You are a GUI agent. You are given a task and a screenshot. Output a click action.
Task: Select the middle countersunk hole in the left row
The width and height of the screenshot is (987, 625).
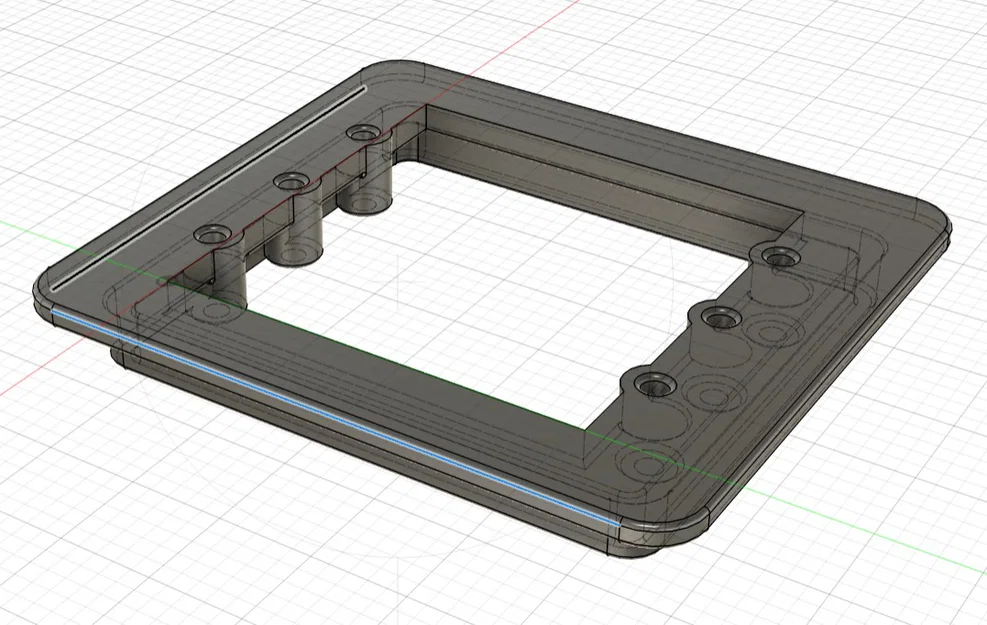291,183
